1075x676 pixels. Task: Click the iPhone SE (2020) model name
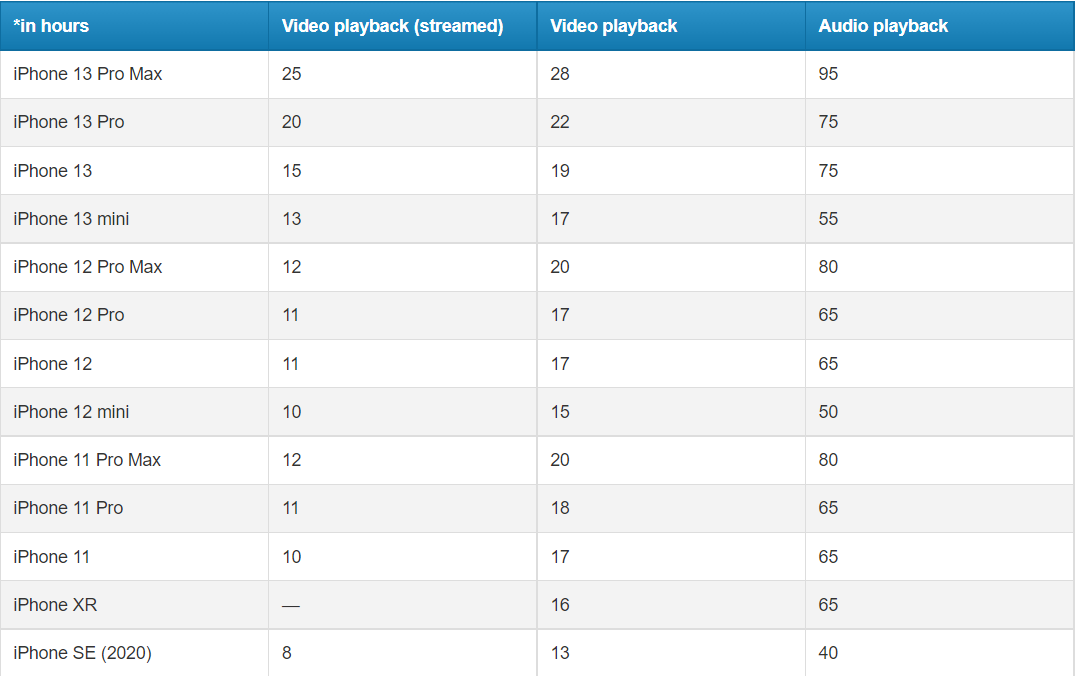pos(82,653)
